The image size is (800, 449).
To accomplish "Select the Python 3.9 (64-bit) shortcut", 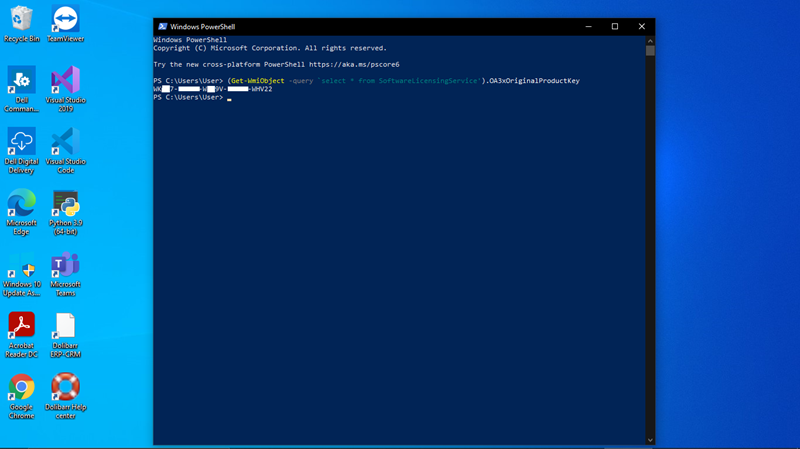I will point(65,203).
